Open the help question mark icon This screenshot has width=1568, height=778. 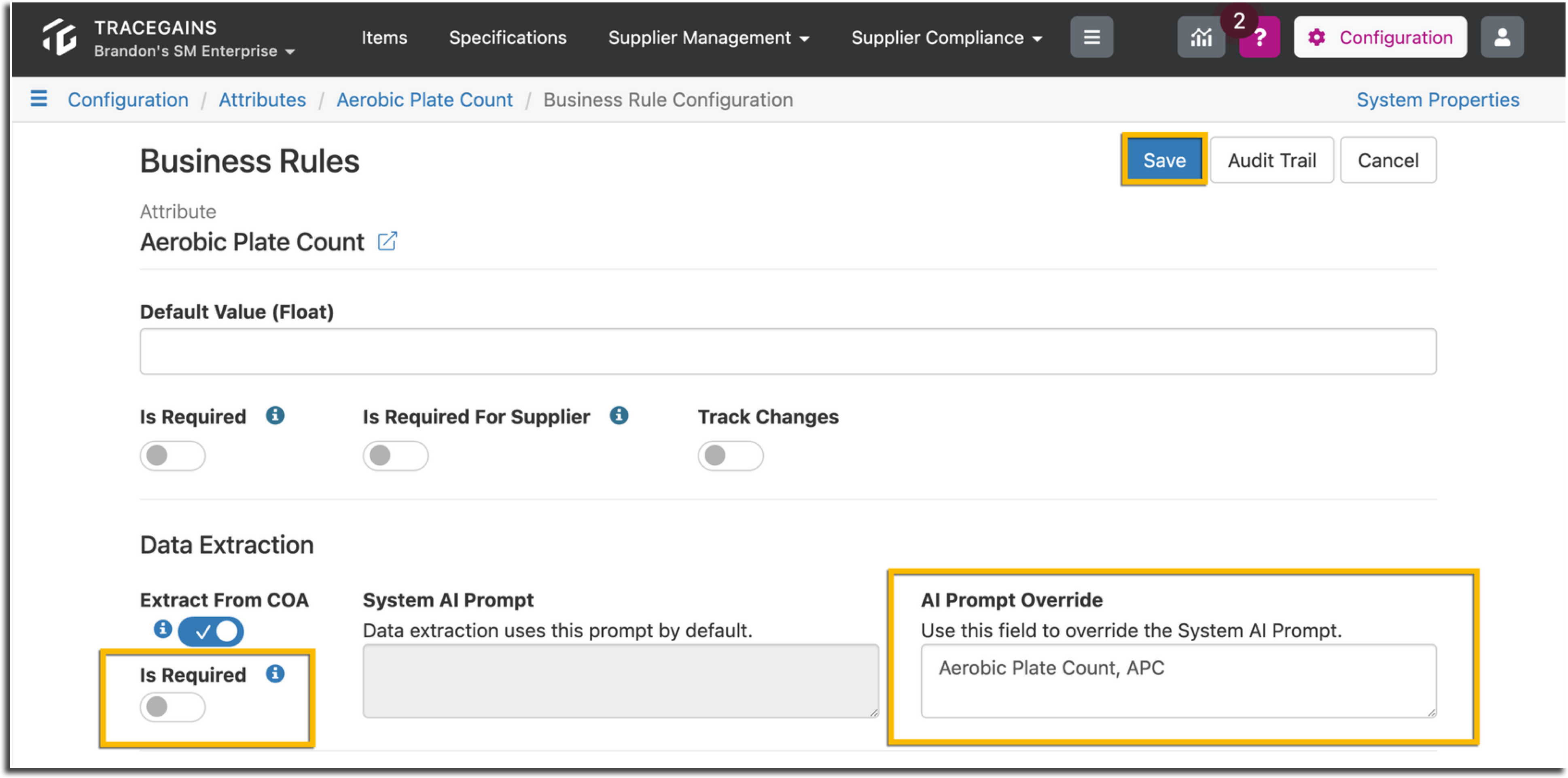pos(1259,38)
